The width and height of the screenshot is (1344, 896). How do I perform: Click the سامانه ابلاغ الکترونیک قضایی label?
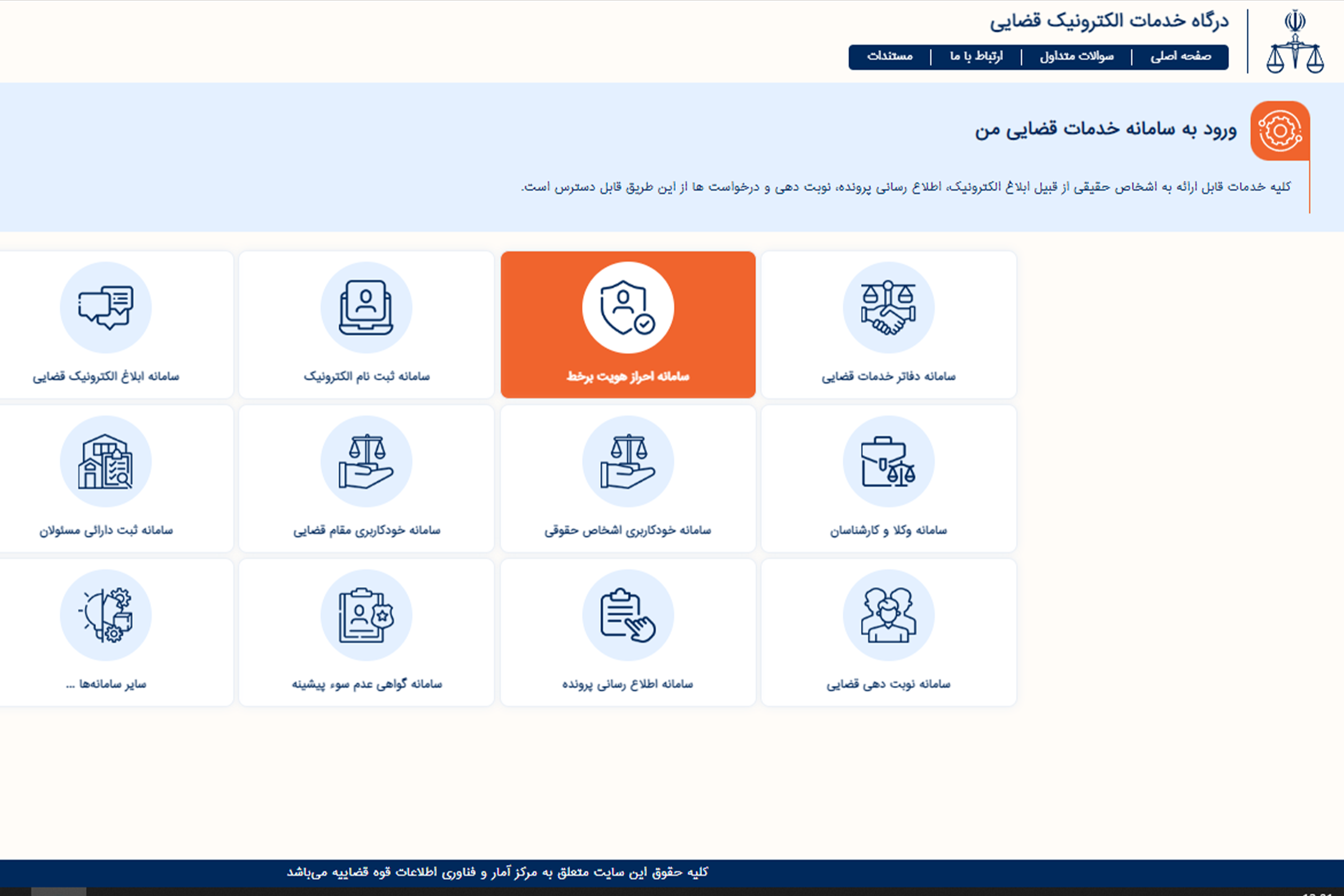[x=106, y=377]
